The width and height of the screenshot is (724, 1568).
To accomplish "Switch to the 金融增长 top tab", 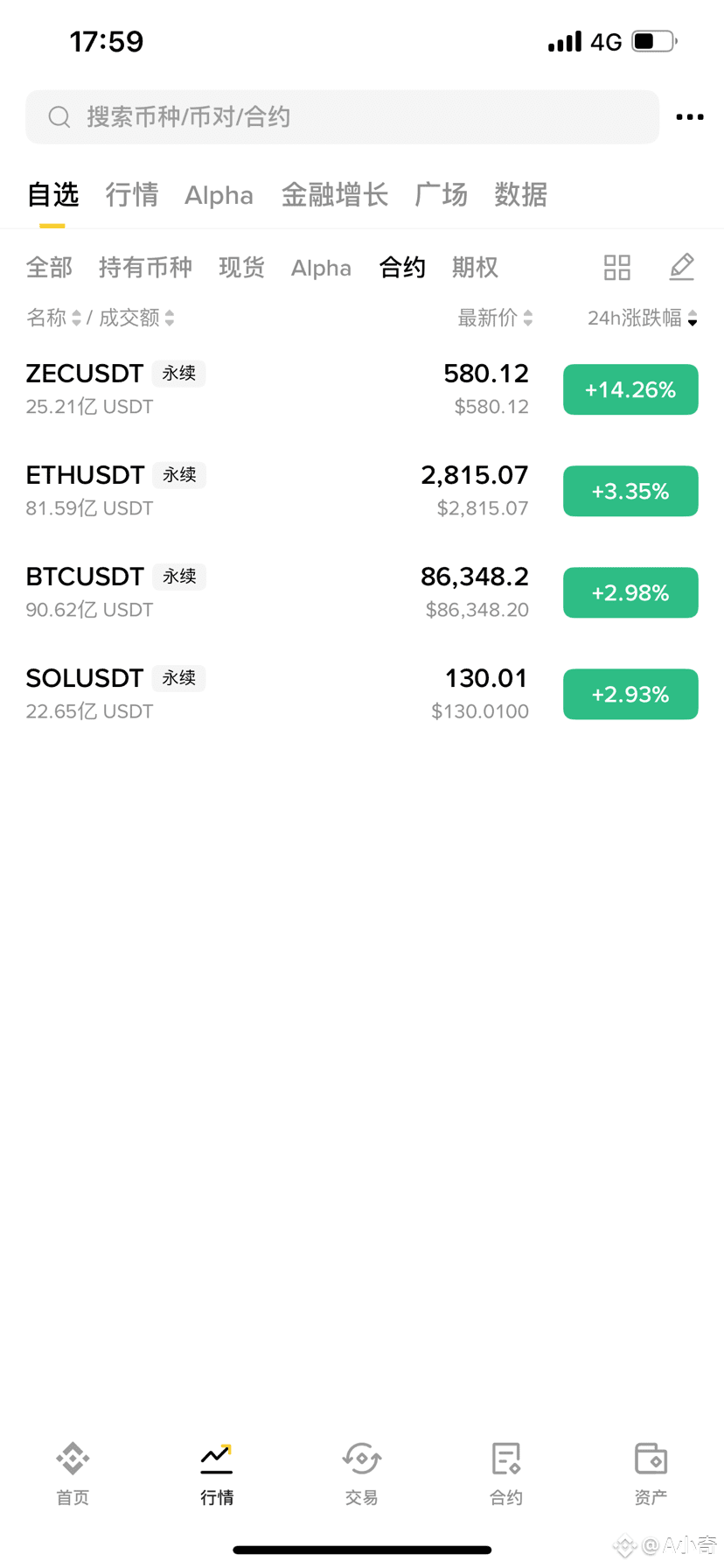I will tap(335, 194).
